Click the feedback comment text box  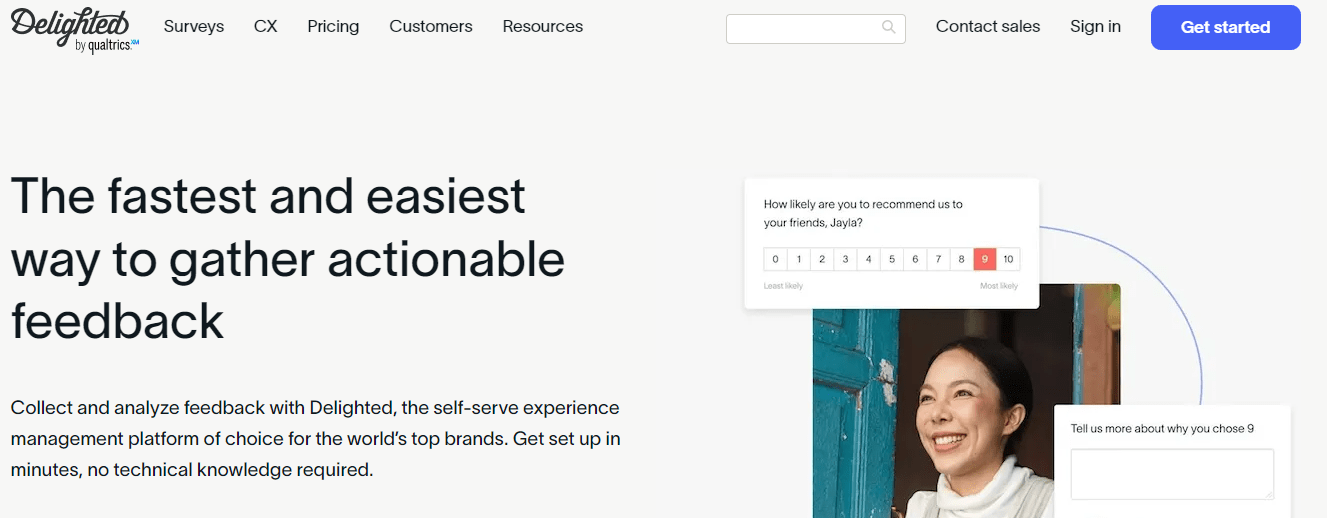(x=1172, y=473)
